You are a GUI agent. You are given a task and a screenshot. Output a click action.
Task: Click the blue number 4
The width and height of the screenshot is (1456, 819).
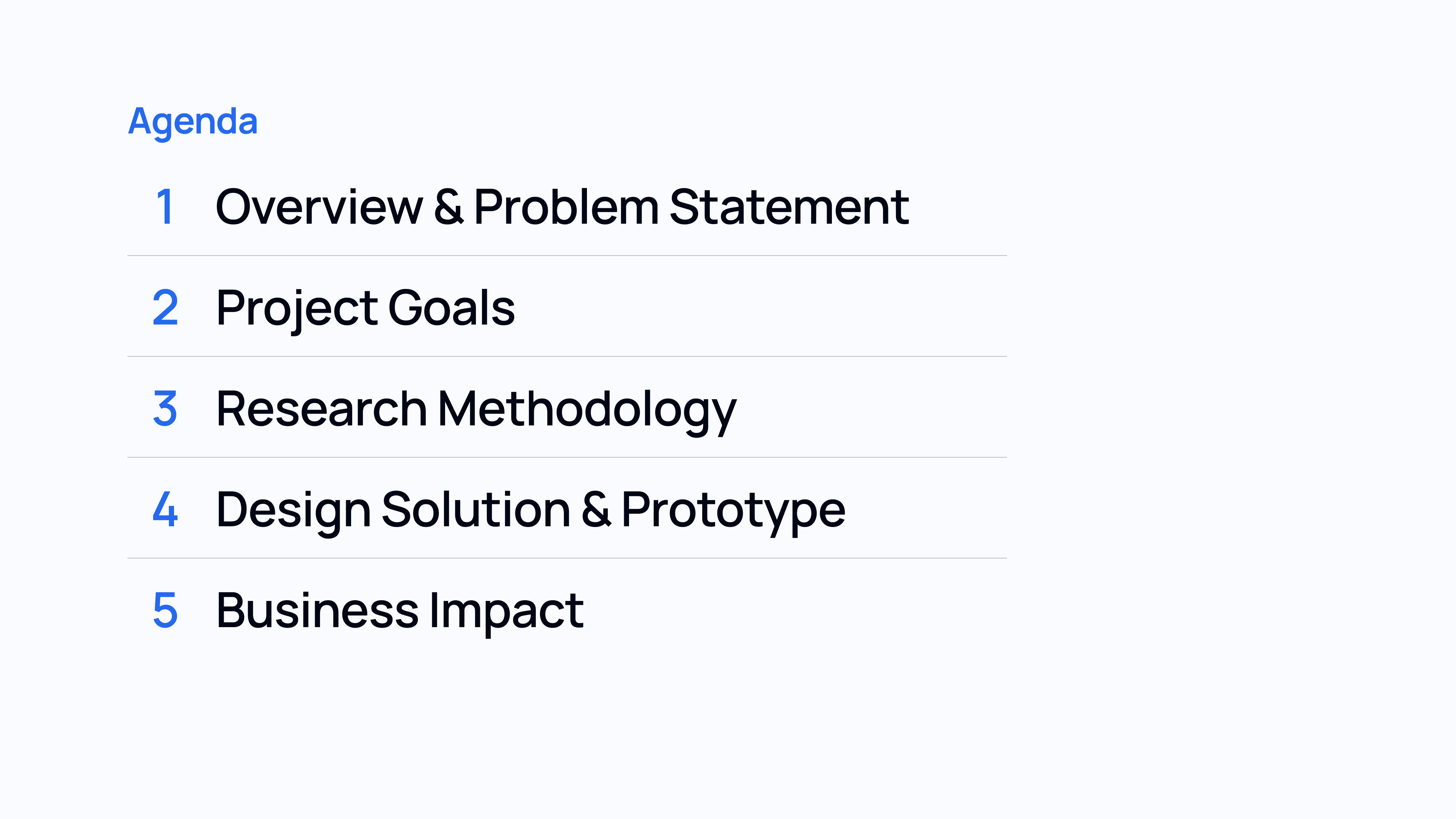pos(165,509)
